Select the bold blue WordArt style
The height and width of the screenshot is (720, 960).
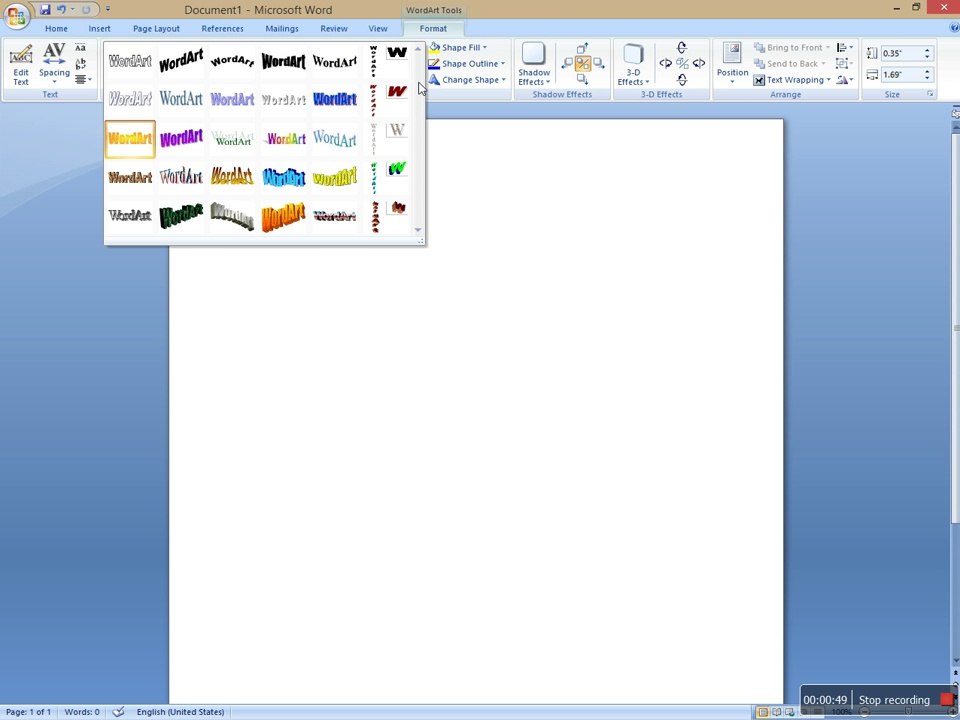pos(335,99)
